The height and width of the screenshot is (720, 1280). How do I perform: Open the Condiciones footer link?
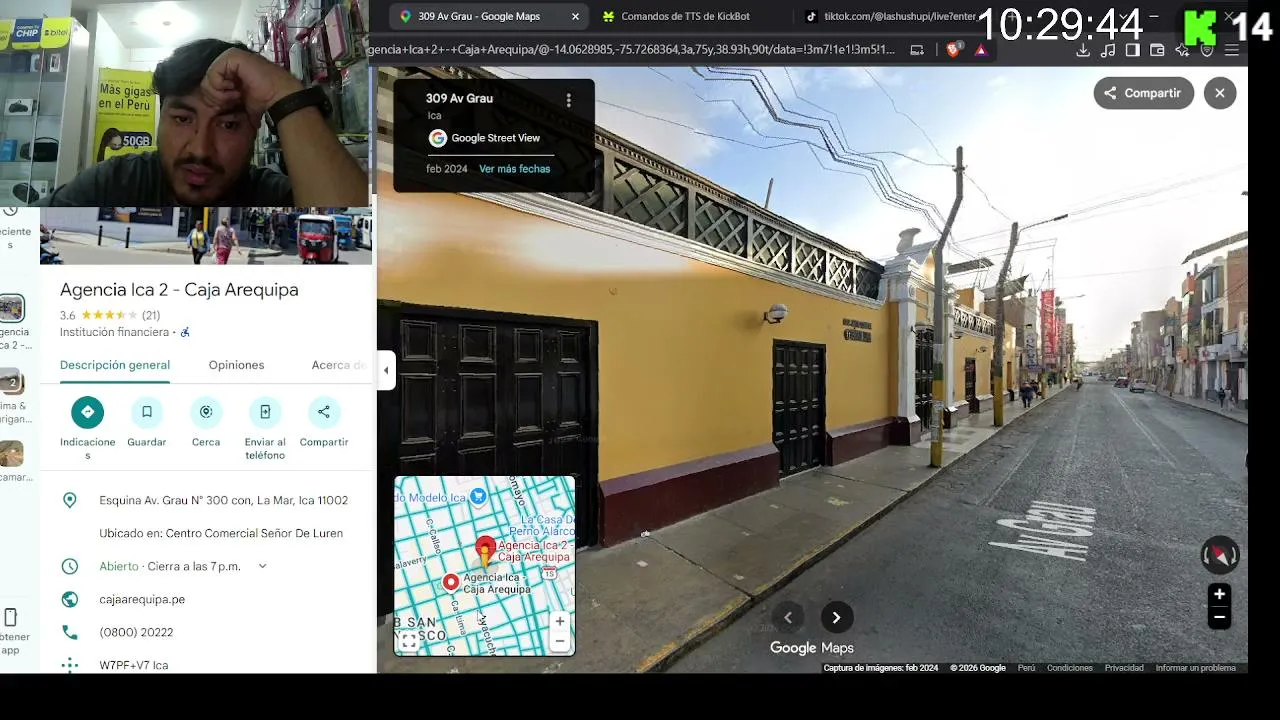(x=1070, y=668)
